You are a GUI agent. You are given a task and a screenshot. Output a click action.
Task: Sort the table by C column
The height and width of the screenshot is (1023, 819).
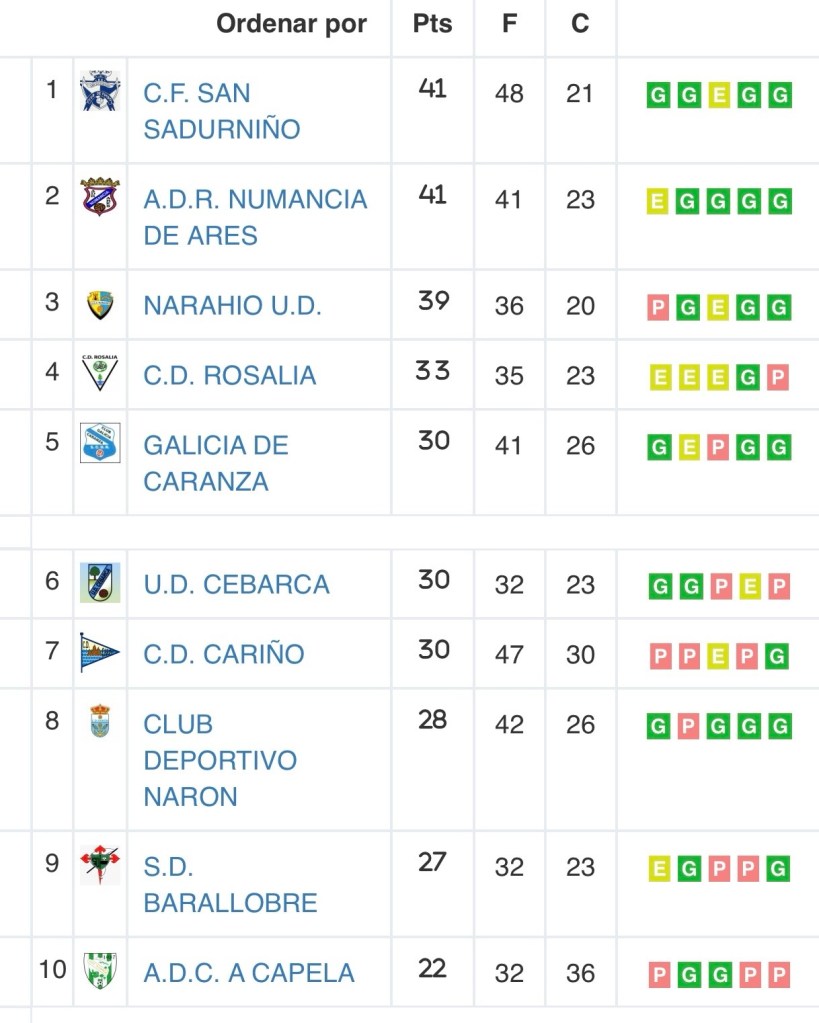click(x=580, y=24)
